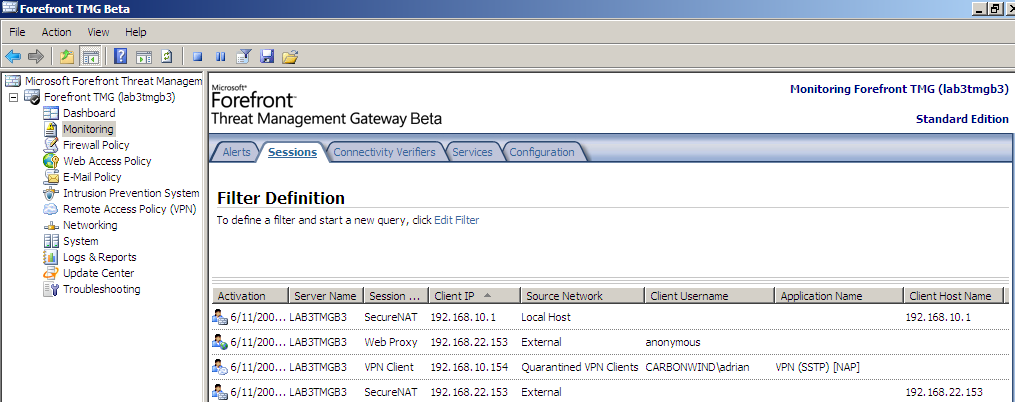Switch to the Configuration tab
The width and height of the screenshot is (1015, 402).
coord(542,152)
